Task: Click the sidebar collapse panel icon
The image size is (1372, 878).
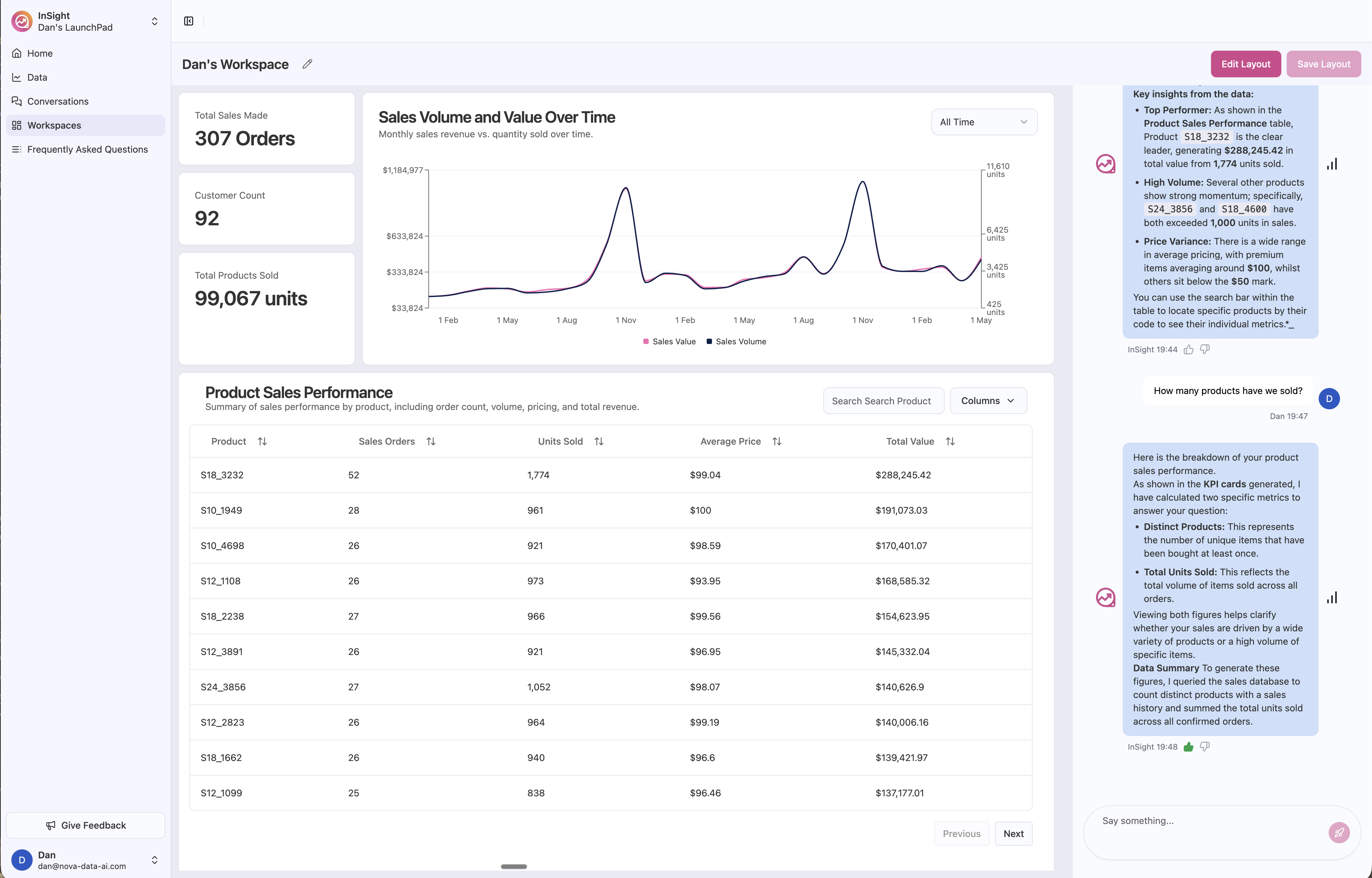Action: (x=189, y=21)
